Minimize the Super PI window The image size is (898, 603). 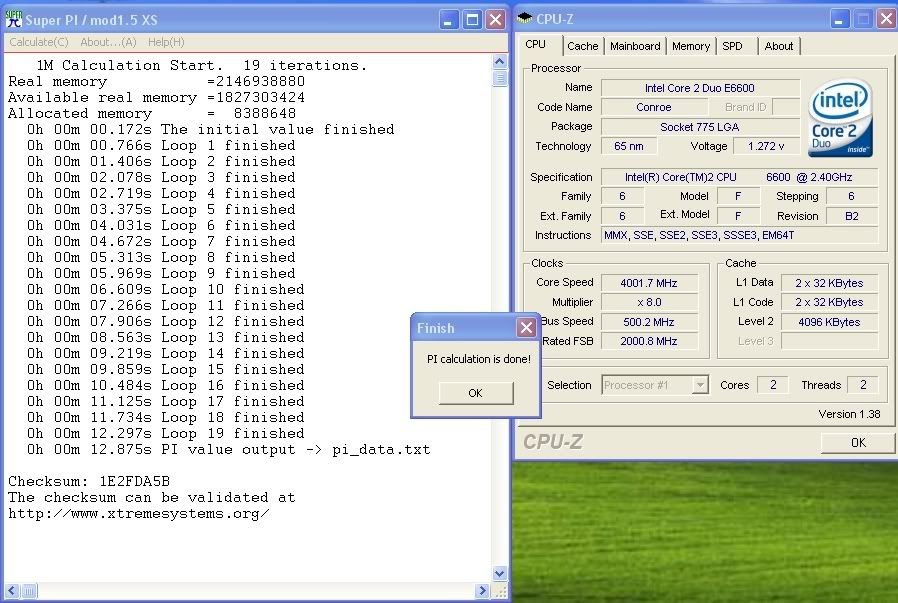point(449,20)
